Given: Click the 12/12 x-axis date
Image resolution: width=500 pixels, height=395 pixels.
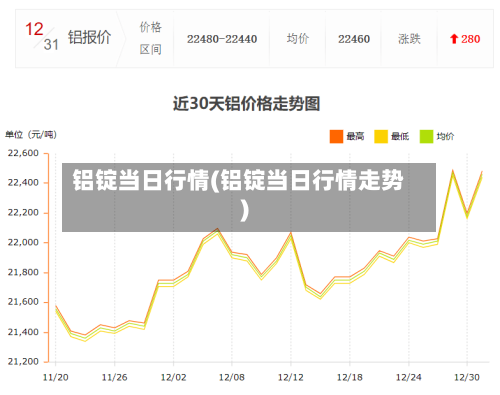Looking at the screenshot, I should [x=291, y=377].
